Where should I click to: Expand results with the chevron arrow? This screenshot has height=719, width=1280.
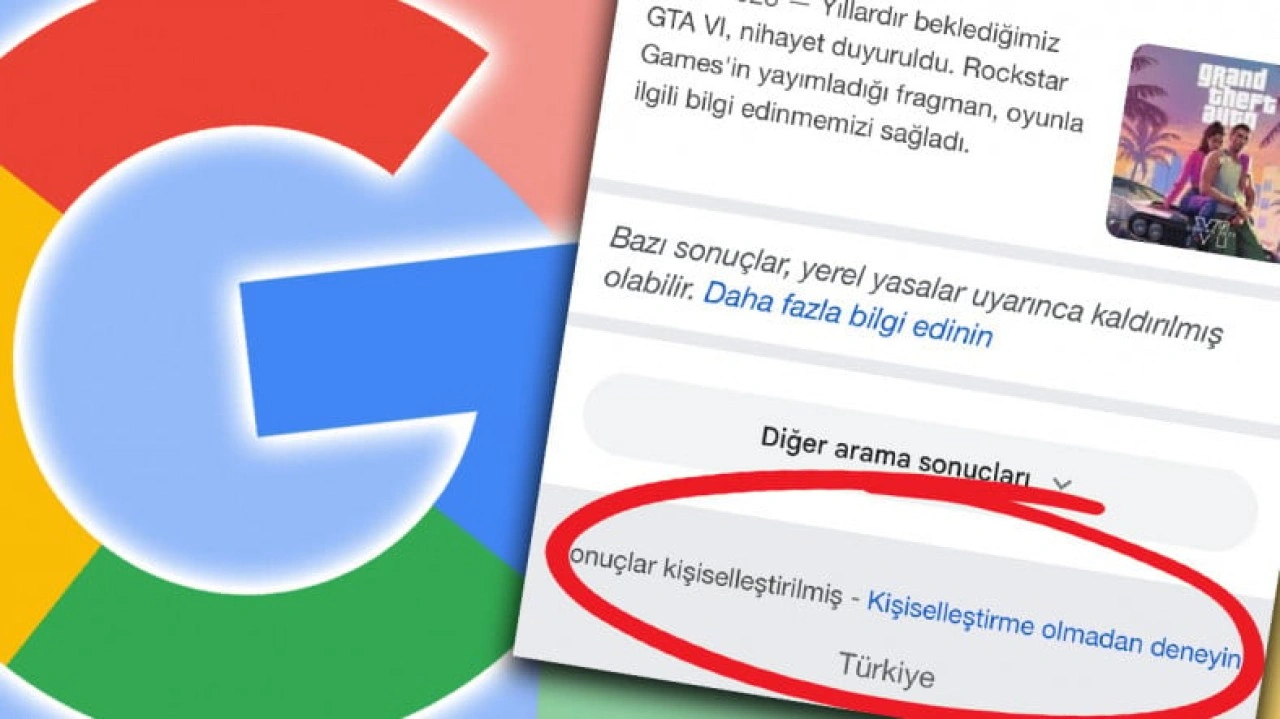[1062, 484]
